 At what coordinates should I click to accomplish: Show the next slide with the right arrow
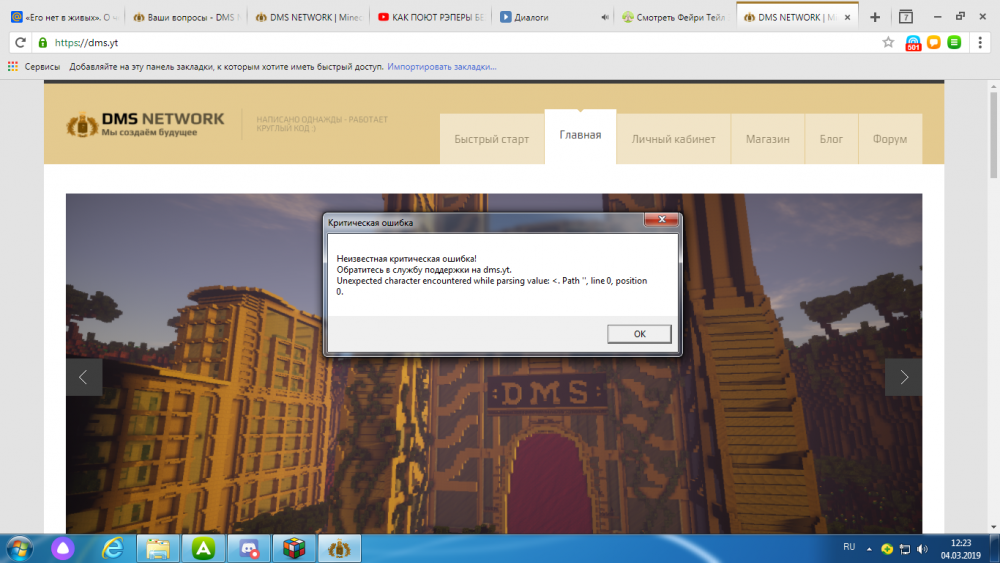click(x=903, y=377)
